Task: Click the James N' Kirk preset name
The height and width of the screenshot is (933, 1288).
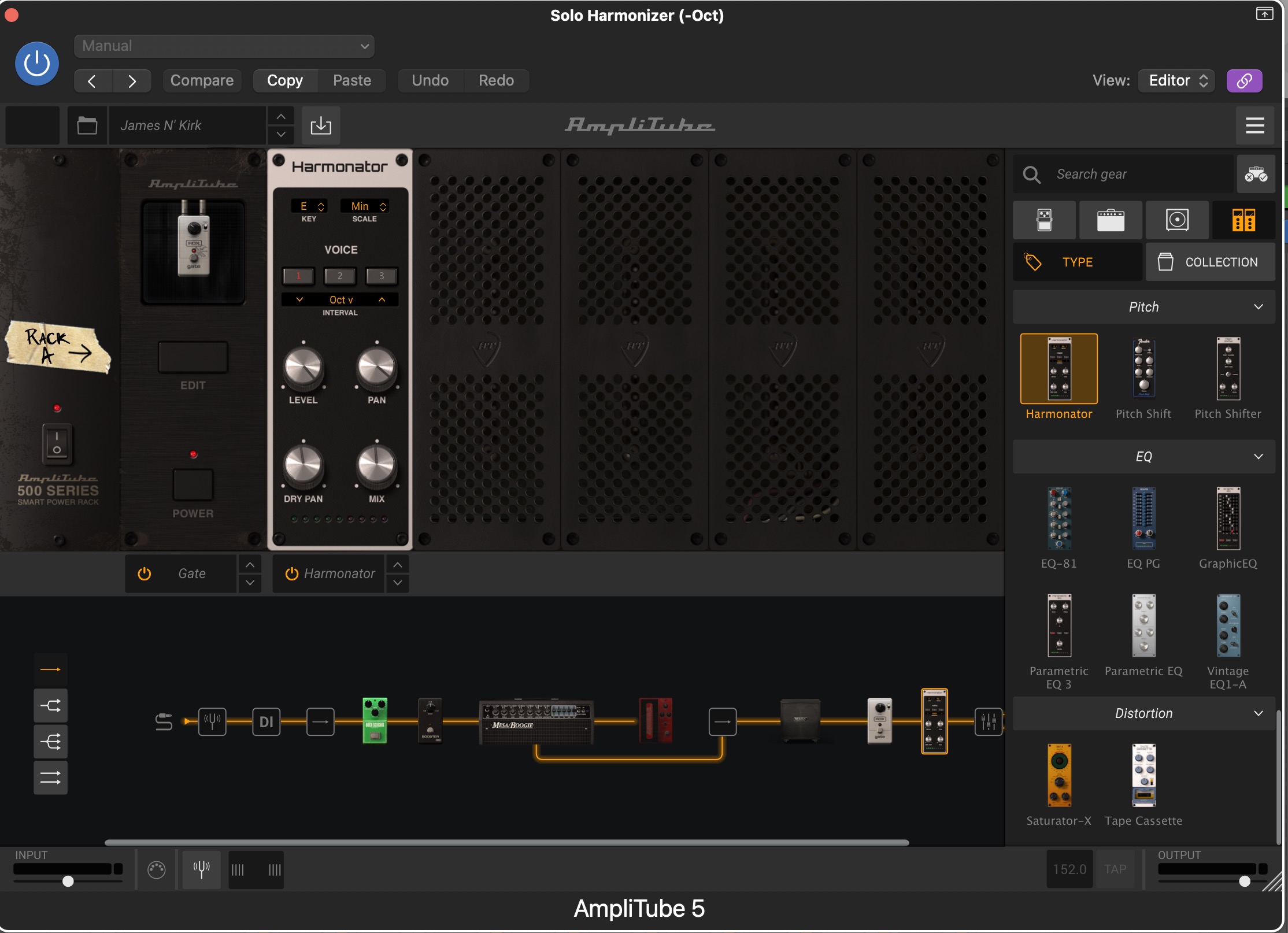Action: (x=187, y=125)
